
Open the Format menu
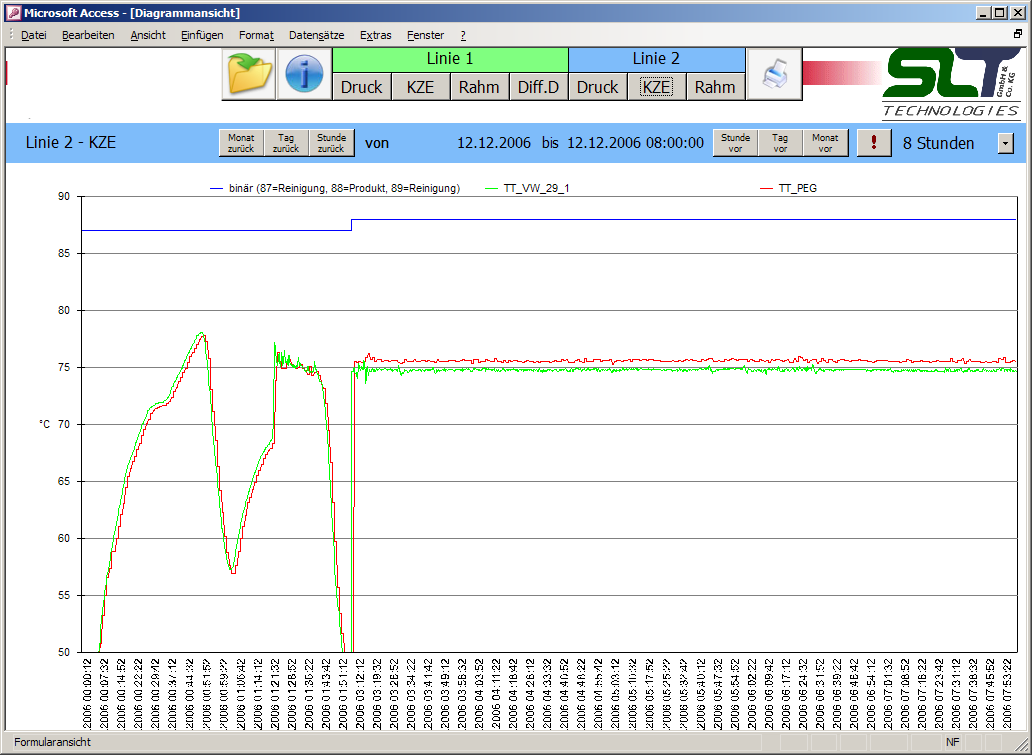pyautogui.click(x=256, y=35)
